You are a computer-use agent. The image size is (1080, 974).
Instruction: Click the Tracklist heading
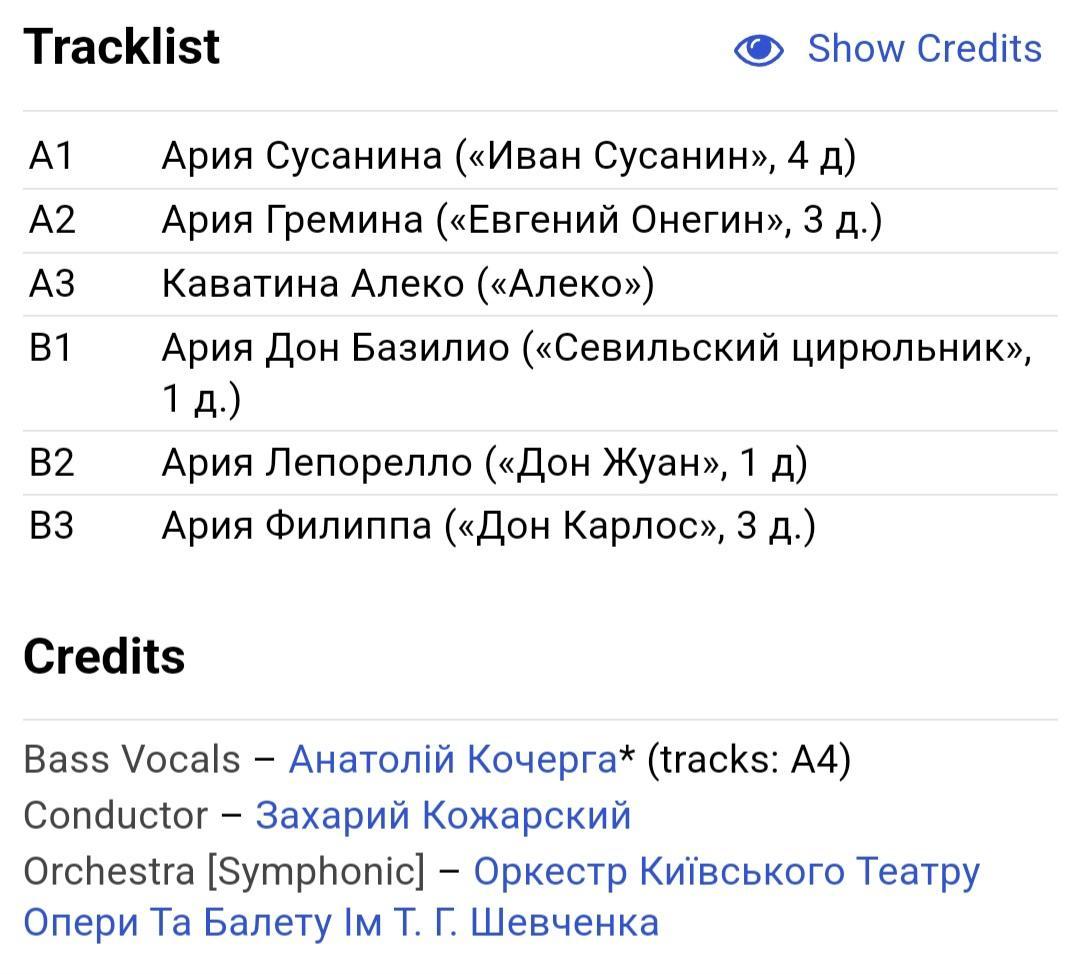pos(122,47)
